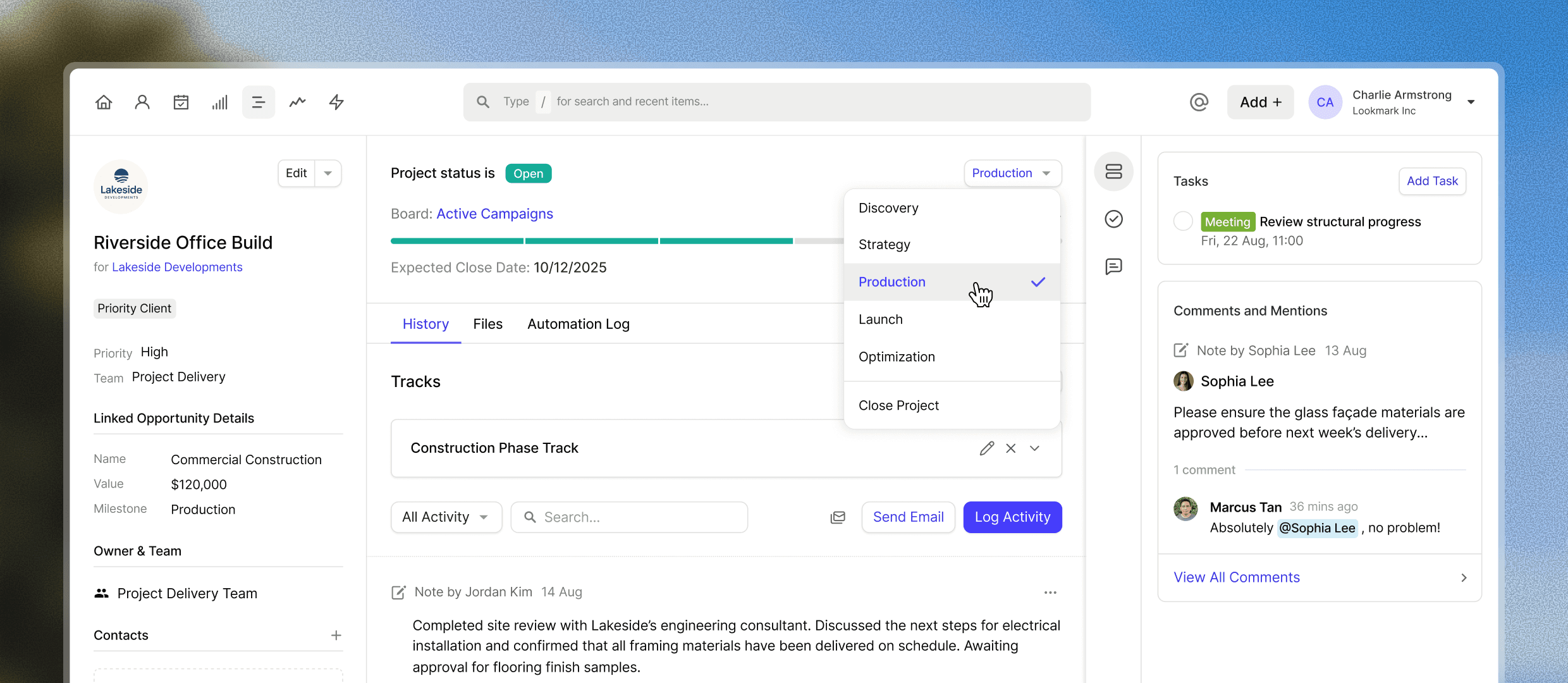Open the chevron next to Edit button
The width and height of the screenshot is (1568, 683).
pyautogui.click(x=328, y=173)
